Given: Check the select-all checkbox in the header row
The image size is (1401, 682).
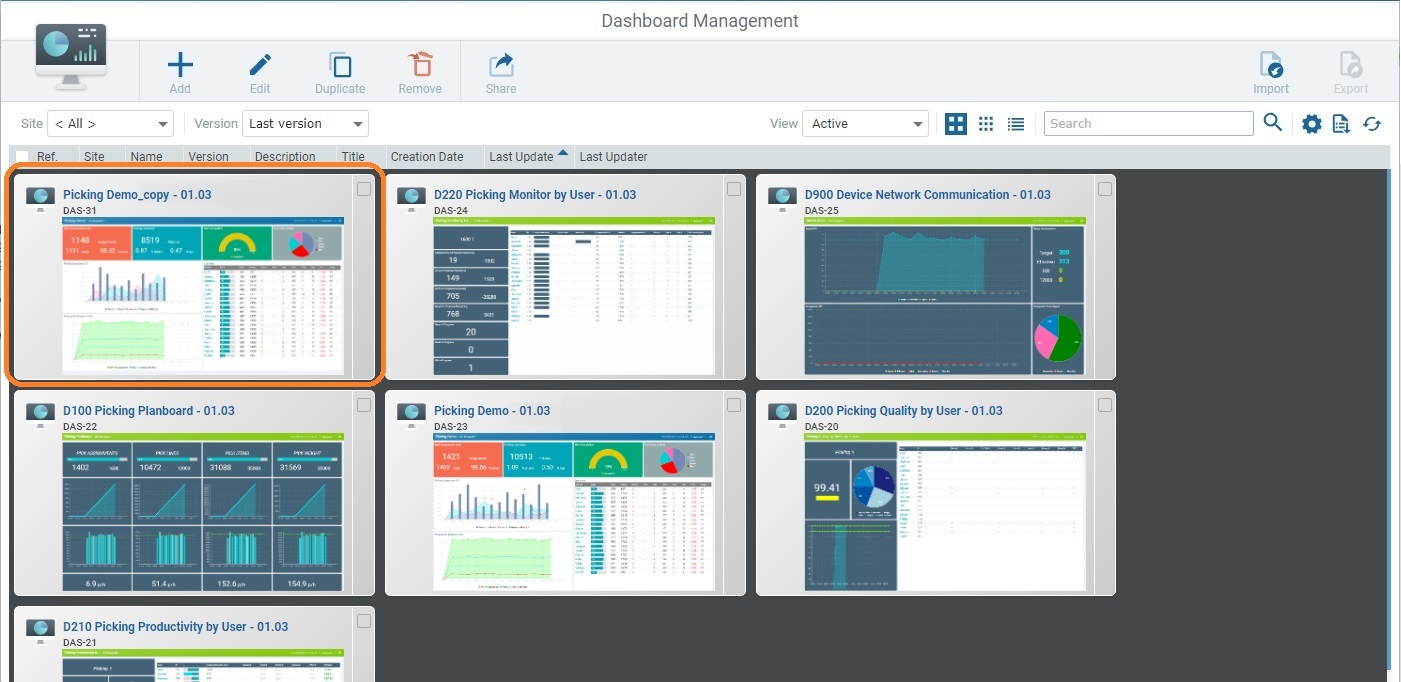Looking at the screenshot, I should (x=21, y=156).
